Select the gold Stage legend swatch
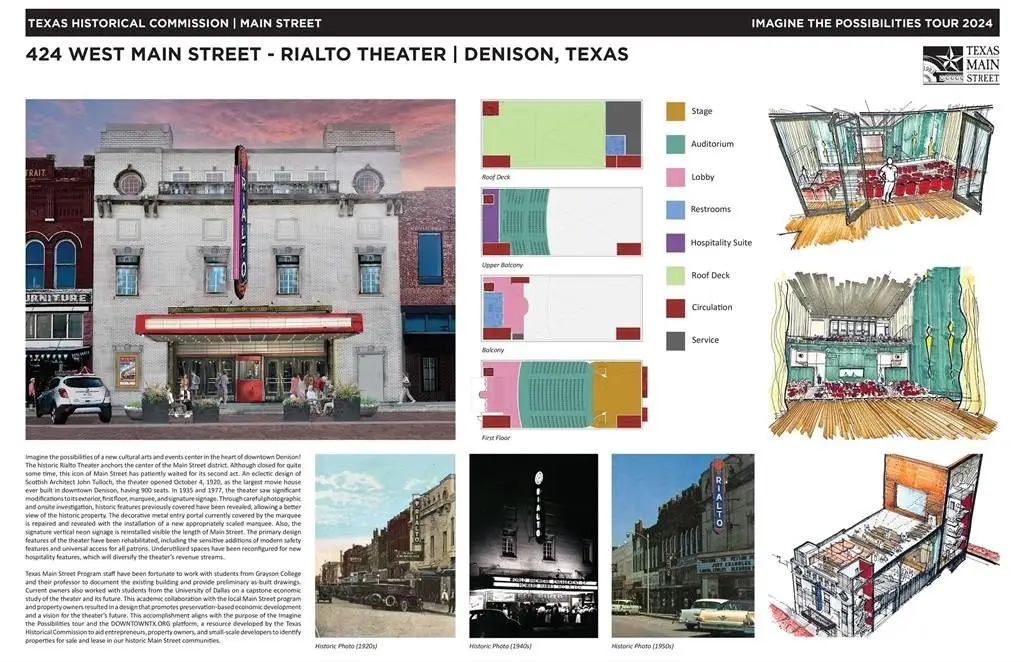 pos(676,112)
